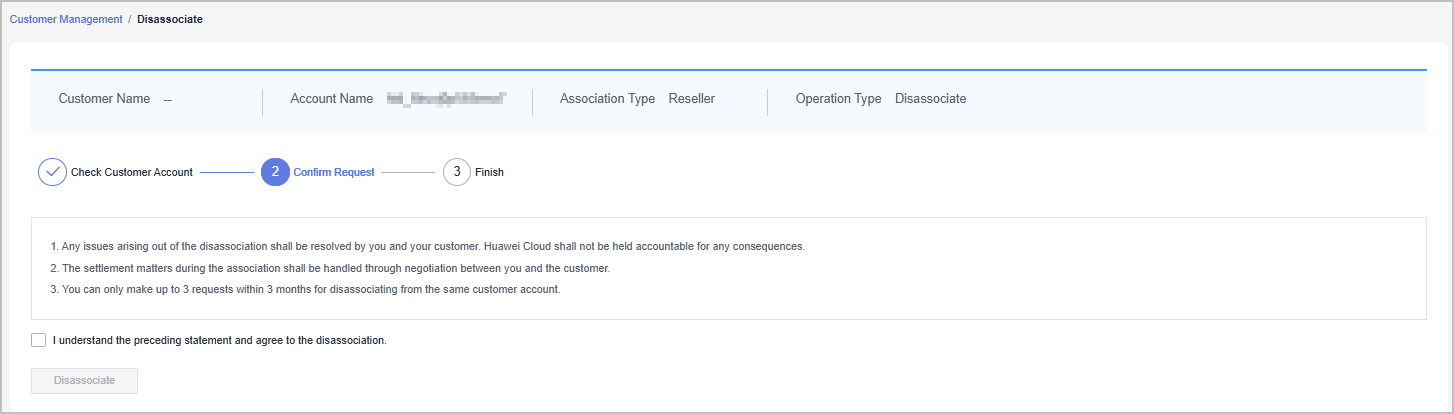The height and width of the screenshot is (414, 1454).
Task: Click the Disassociate breadcrumb item
Action: tap(170, 19)
